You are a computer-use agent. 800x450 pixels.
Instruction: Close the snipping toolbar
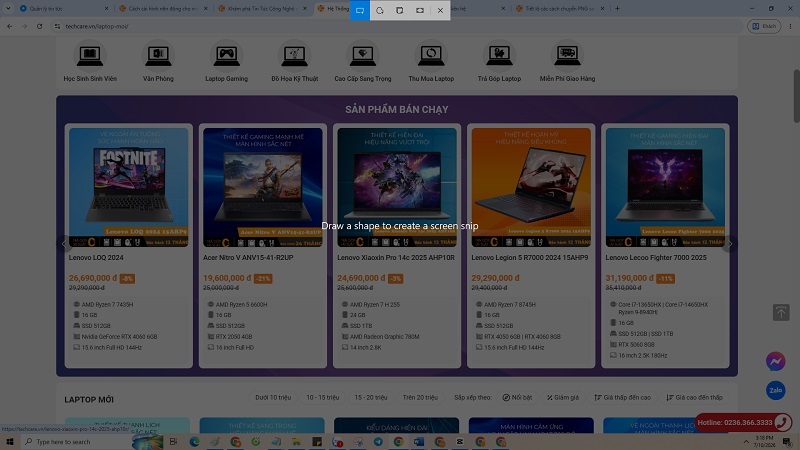[x=440, y=10]
